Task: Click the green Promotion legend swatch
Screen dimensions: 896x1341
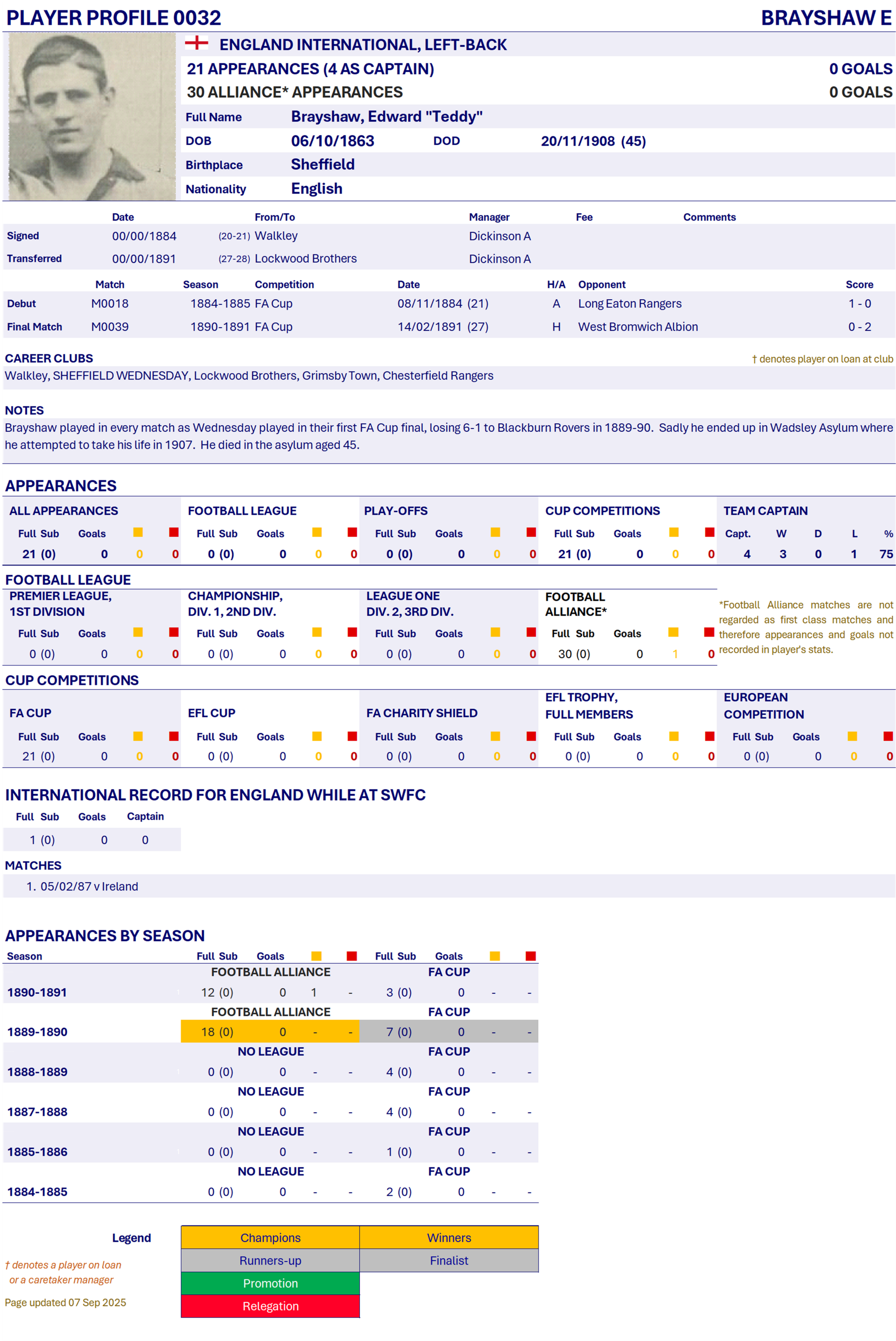Action: click(x=270, y=1283)
